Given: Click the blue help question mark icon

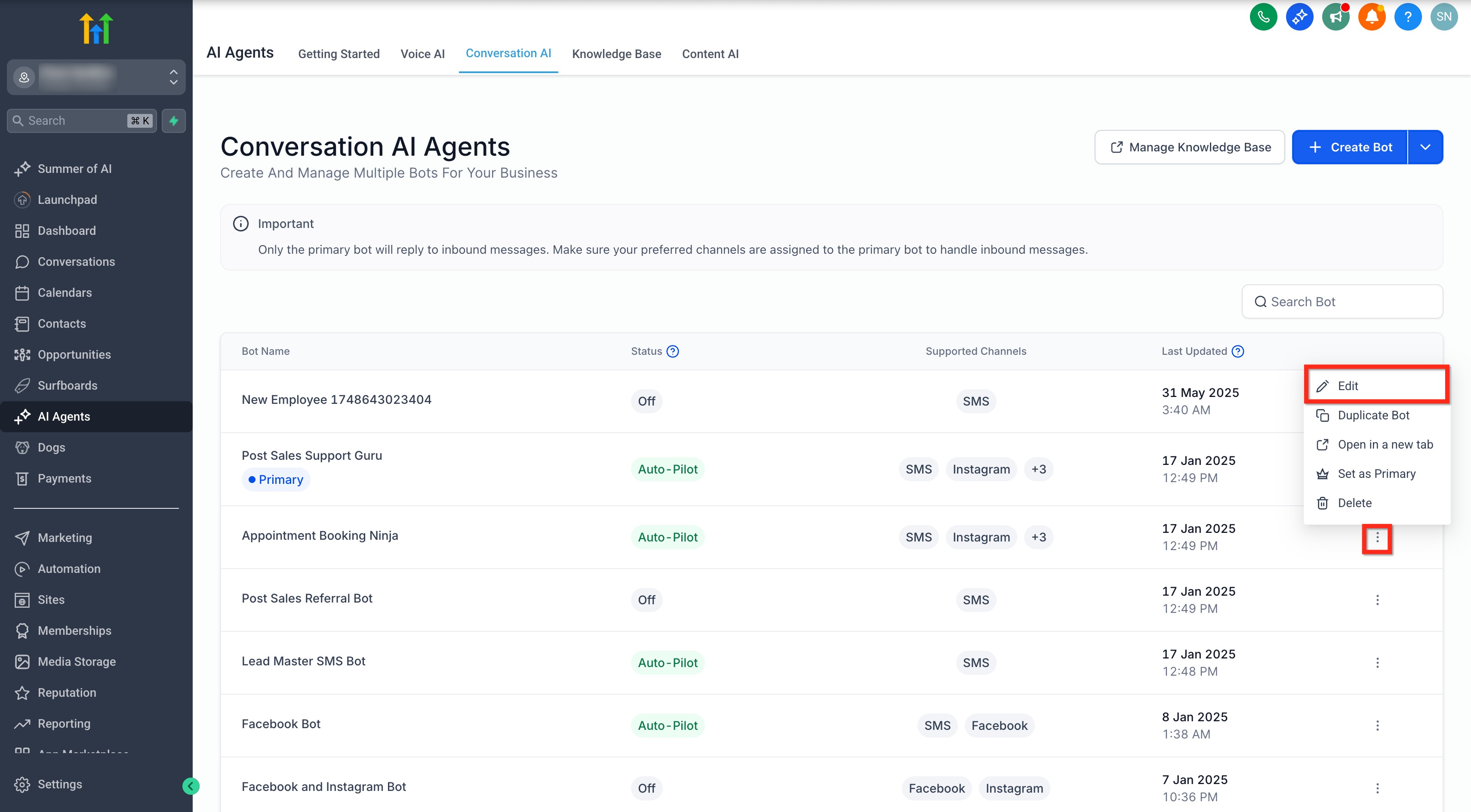Looking at the screenshot, I should click(1408, 17).
